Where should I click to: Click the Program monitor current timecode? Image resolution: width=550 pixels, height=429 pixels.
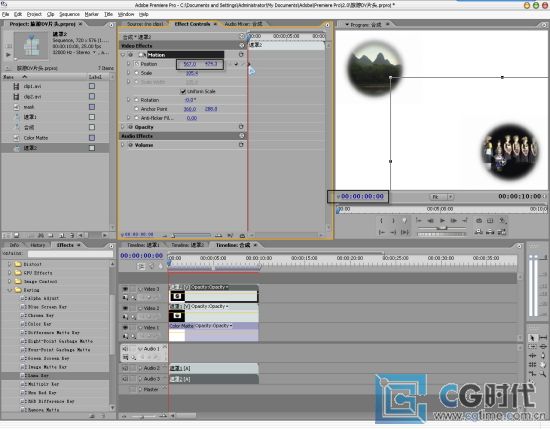[x=362, y=197]
